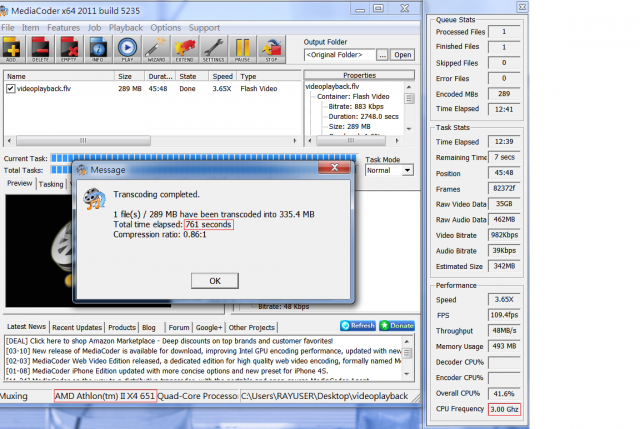640x429 pixels.
Task: Click the news list scroll-down arrow
Action: 407,374
